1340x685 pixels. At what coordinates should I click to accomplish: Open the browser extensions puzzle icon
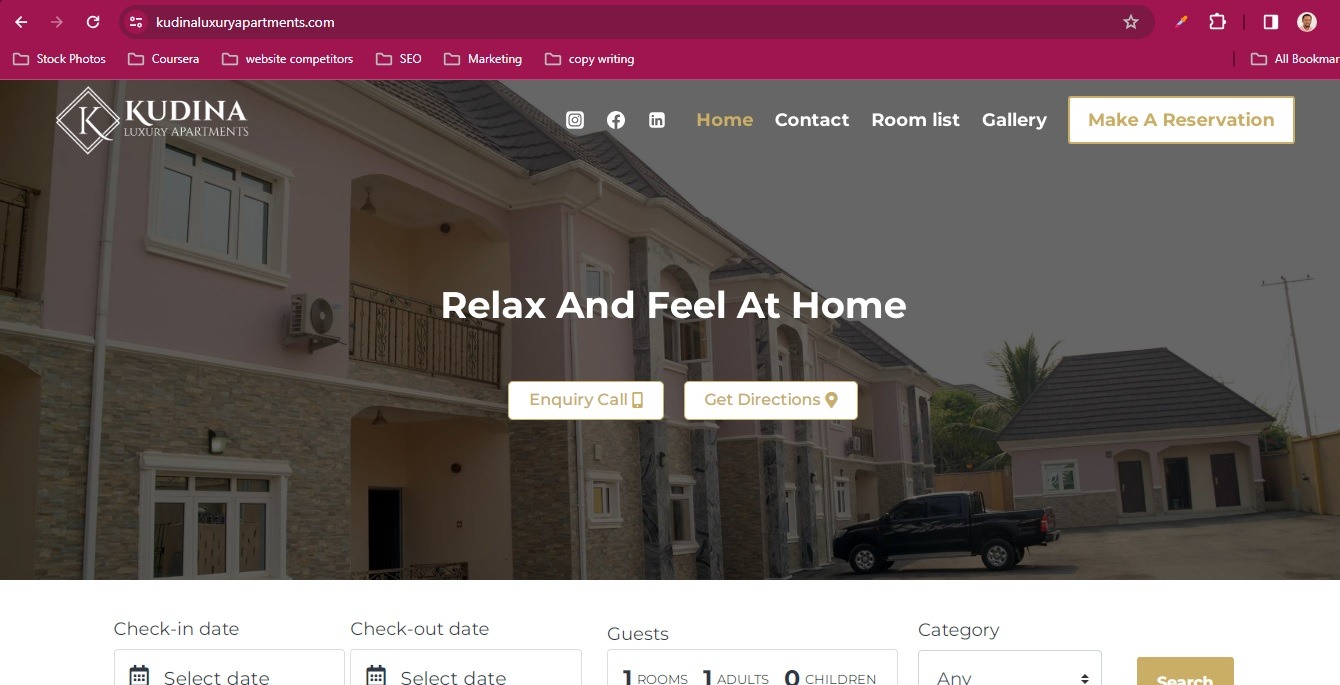point(1217,22)
